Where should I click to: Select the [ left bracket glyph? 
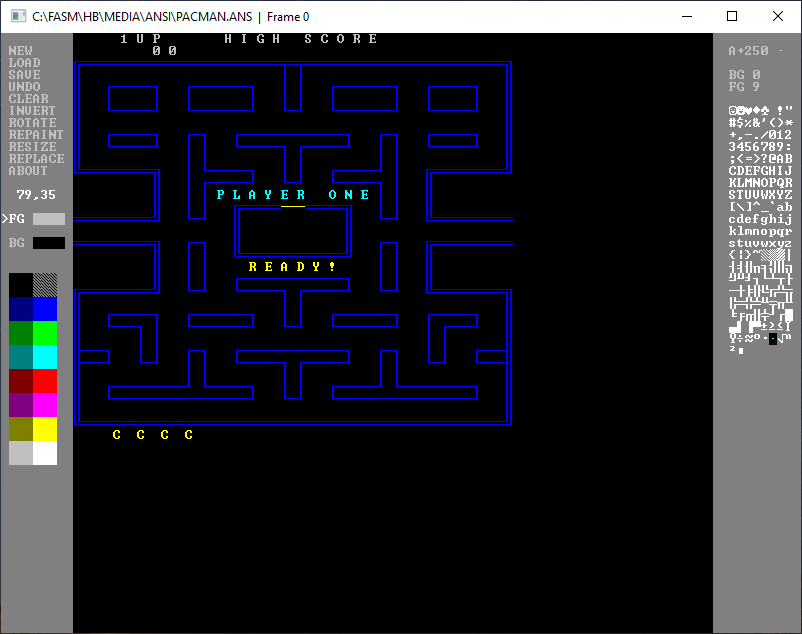coord(732,207)
